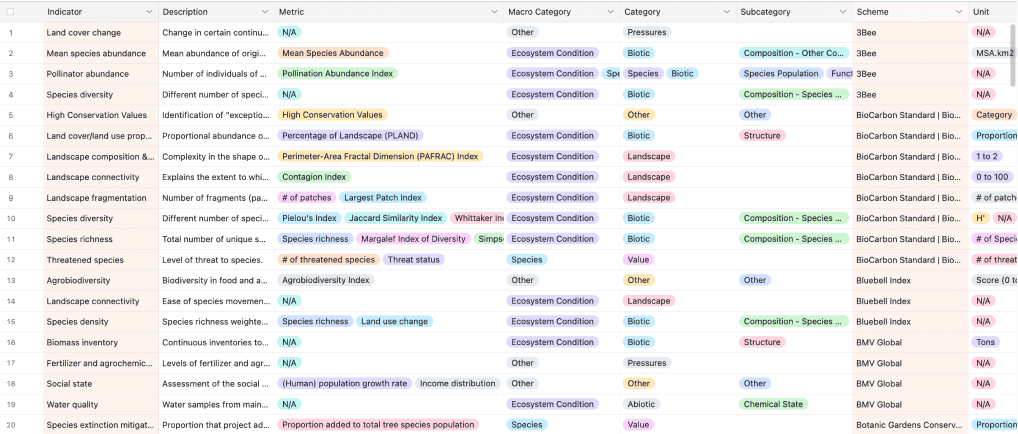Click the 'Species' category tag in row 3
This screenshot has height=434, width=1018.
coord(643,73)
